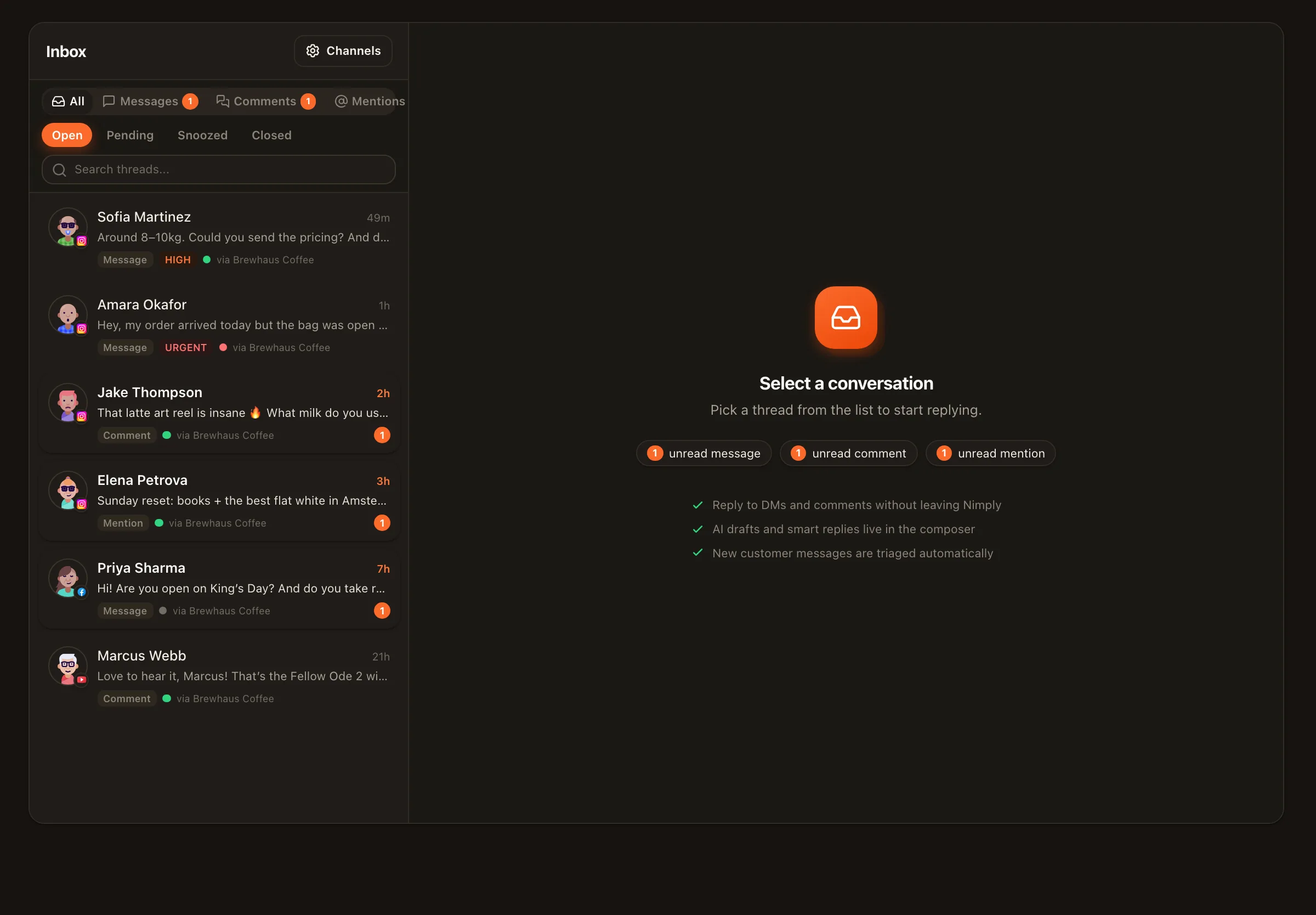Click the Comment tag on Jake Thompson thread
This screenshot has width=1316, height=915.
127,436
